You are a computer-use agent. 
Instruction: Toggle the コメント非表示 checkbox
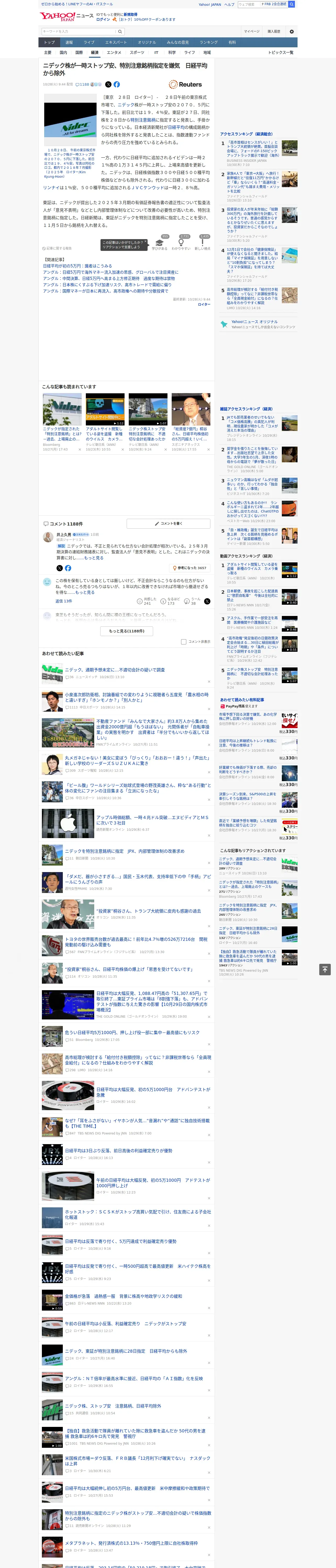183,642
